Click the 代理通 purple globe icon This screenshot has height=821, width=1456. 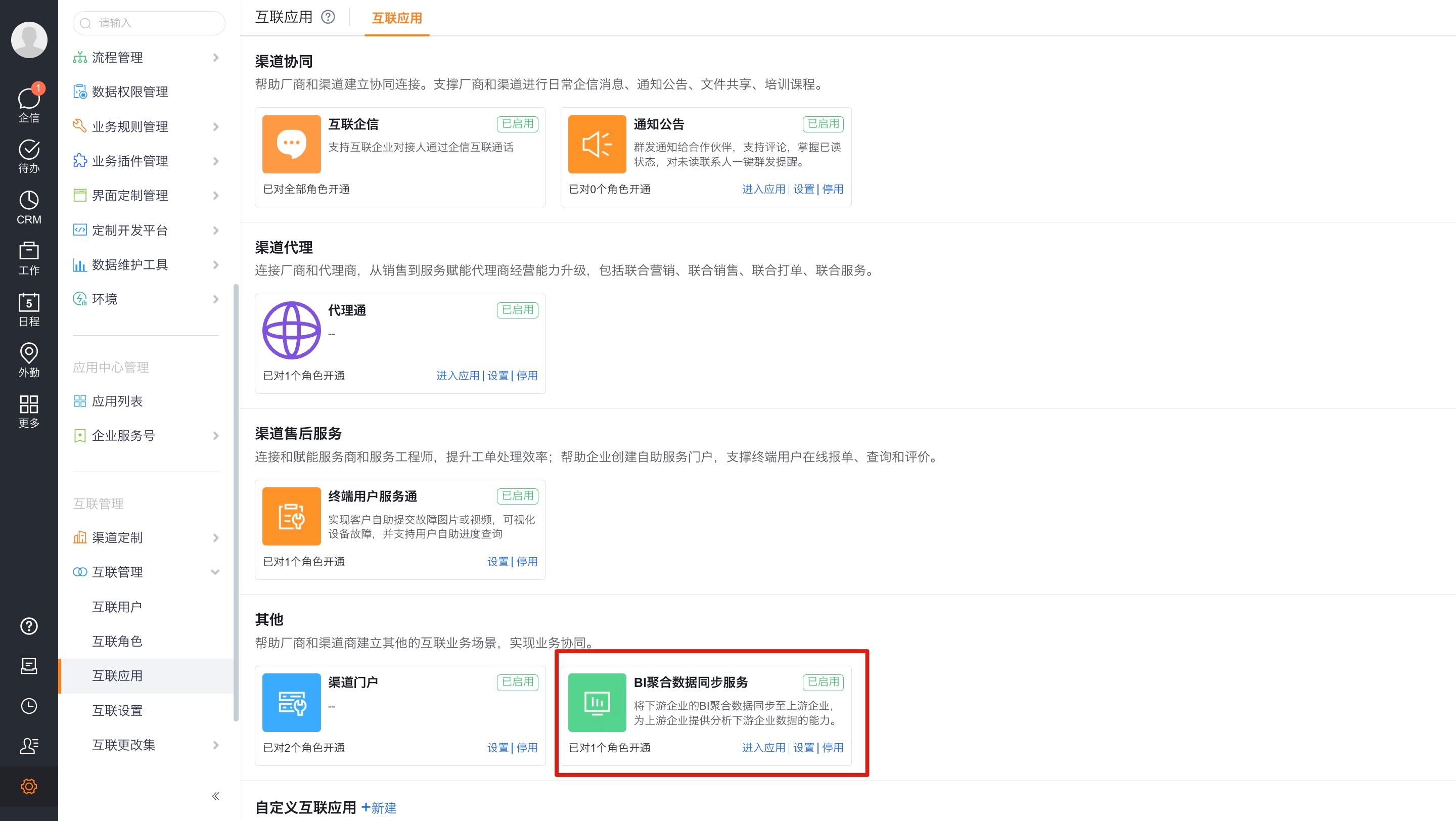pos(291,330)
